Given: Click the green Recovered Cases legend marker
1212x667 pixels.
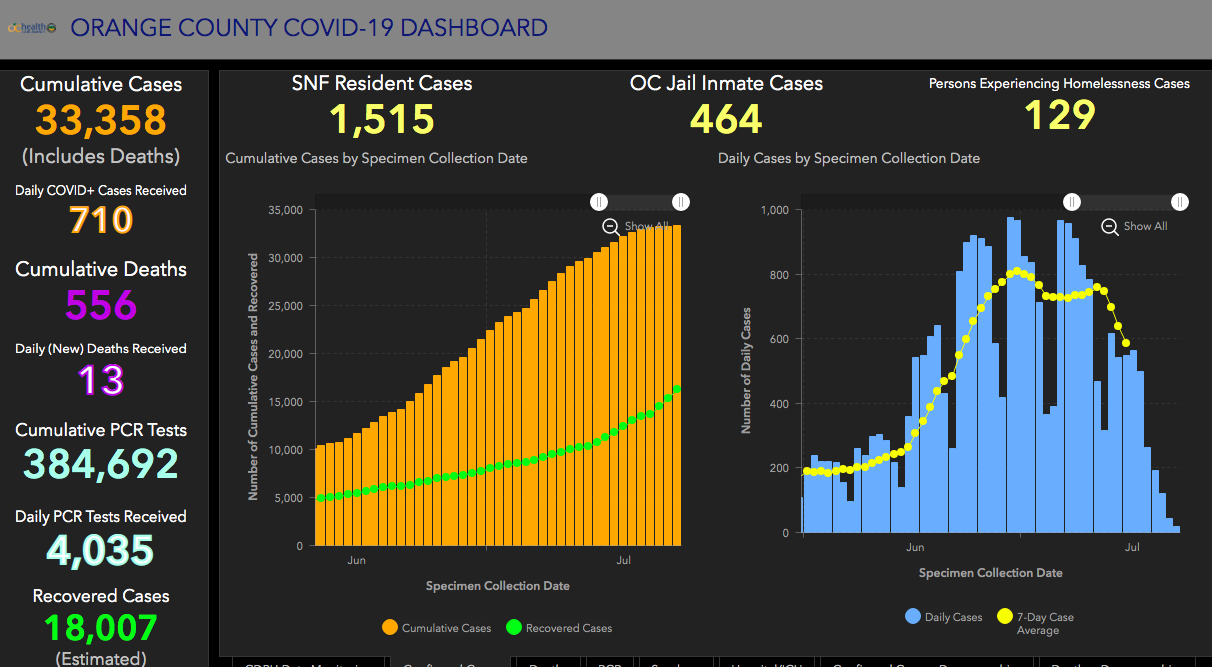Looking at the screenshot, I should coord(514,628).
